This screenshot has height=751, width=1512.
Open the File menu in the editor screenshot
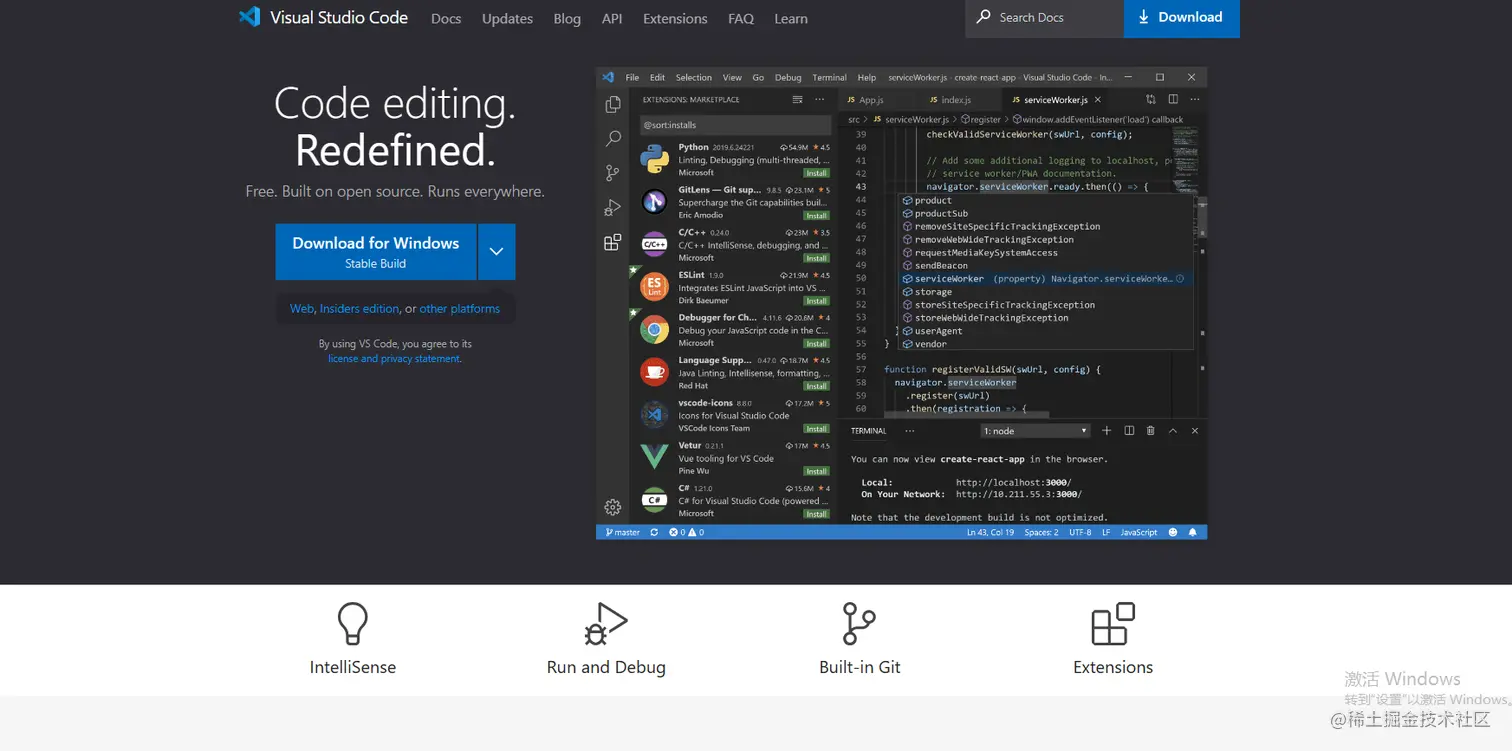[632, 77]
